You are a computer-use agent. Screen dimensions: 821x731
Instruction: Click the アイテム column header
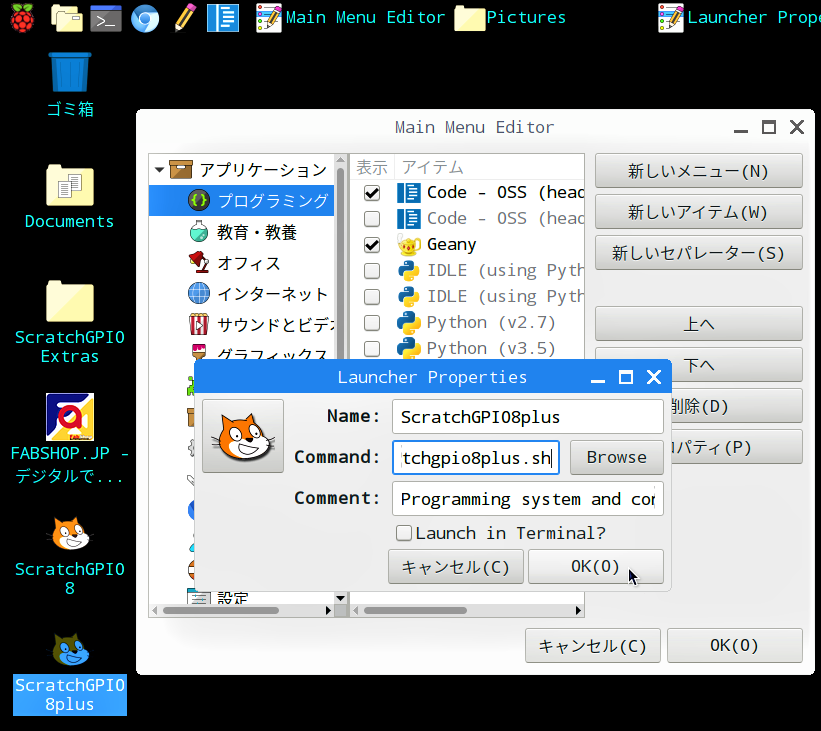[x=489, y=168]
